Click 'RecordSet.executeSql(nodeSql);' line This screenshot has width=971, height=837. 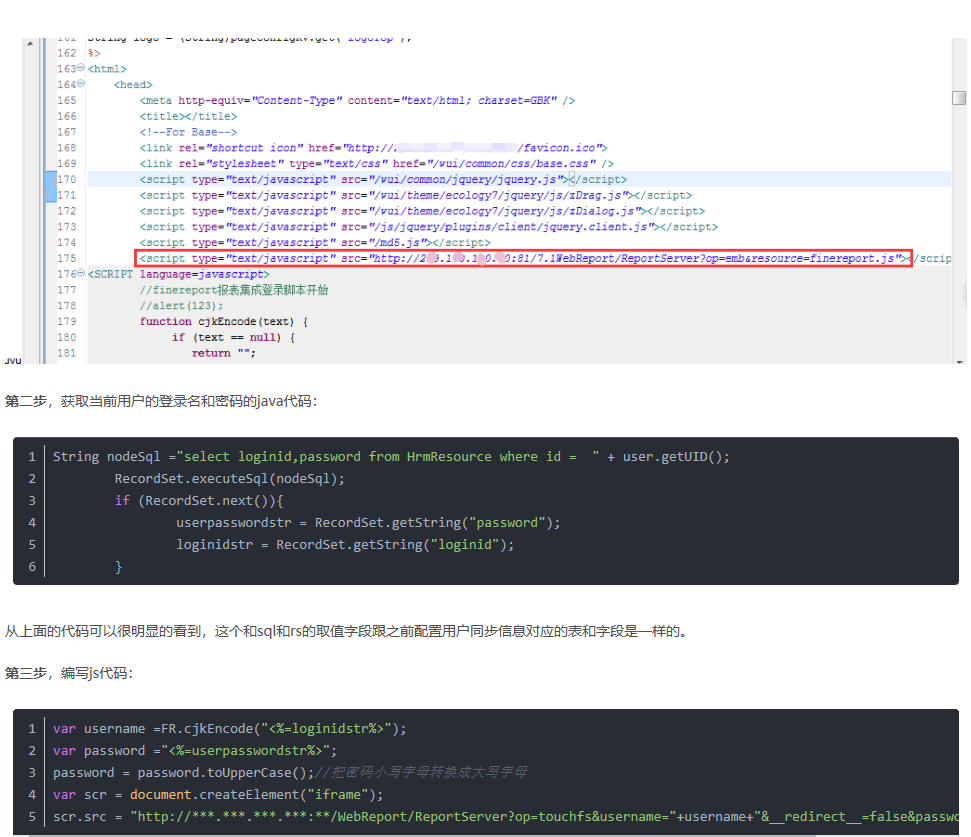[x=229, y=479]
